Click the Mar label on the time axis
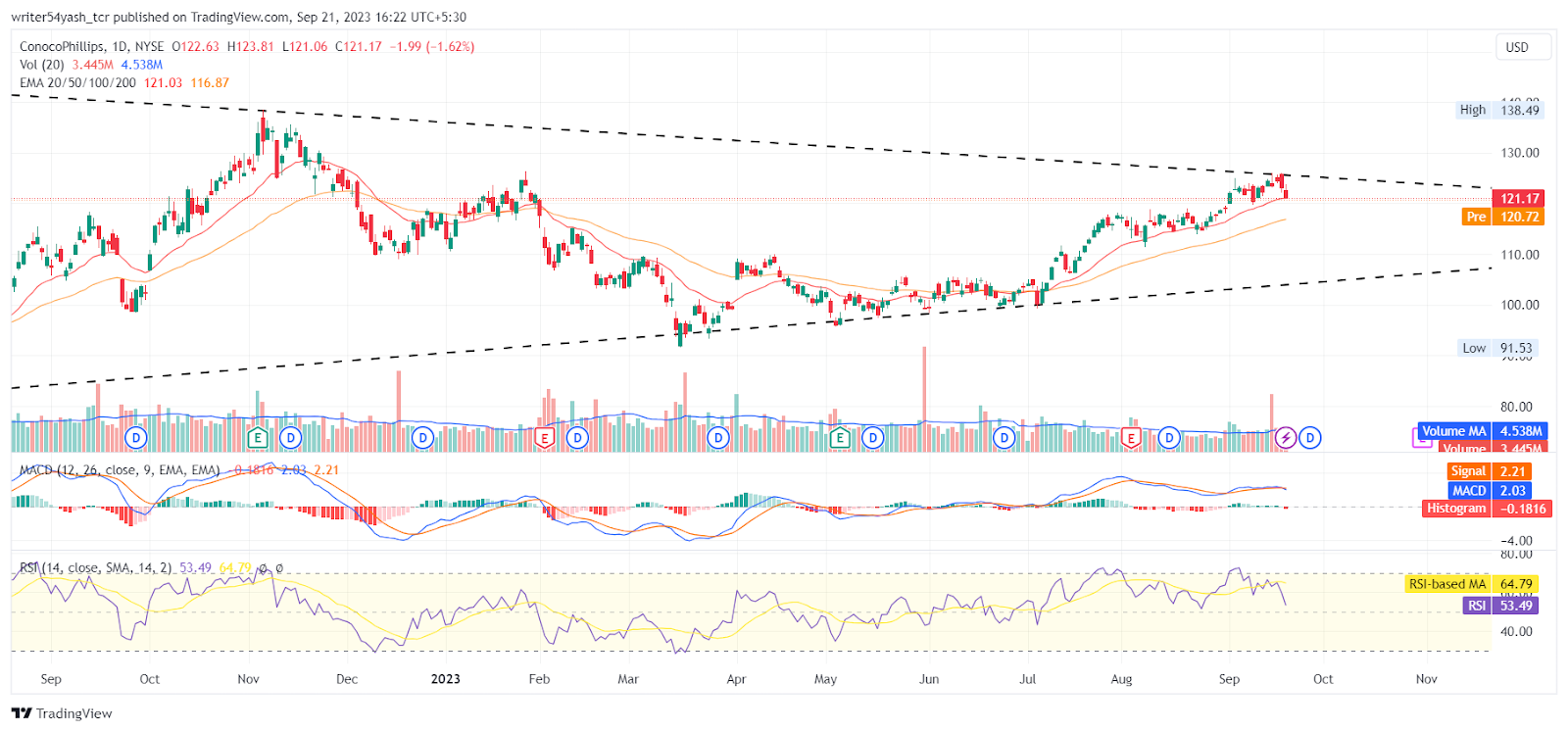The height and width of the screenshot is (732, 1568). tap(628, 679)
